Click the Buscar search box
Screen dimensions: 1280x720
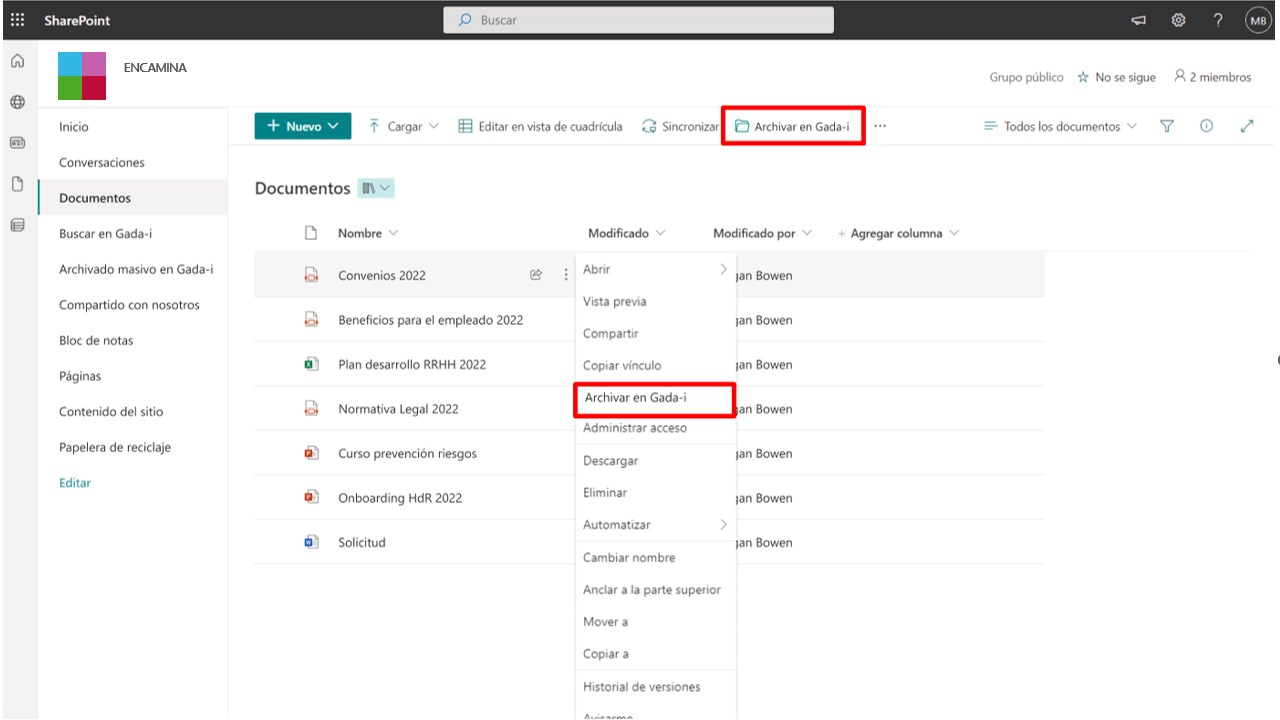(638, 20)
